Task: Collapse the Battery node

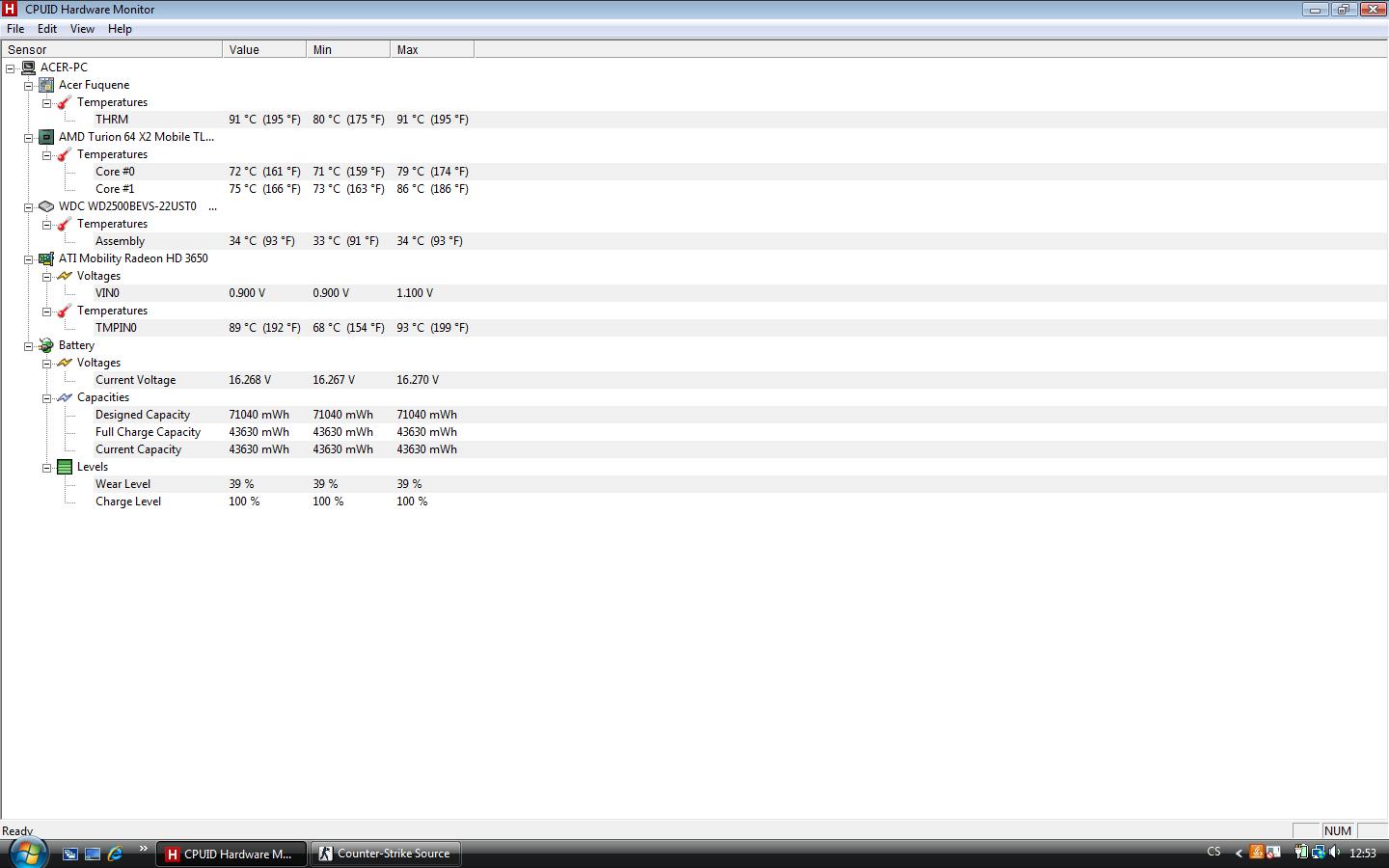Action: 29,346
